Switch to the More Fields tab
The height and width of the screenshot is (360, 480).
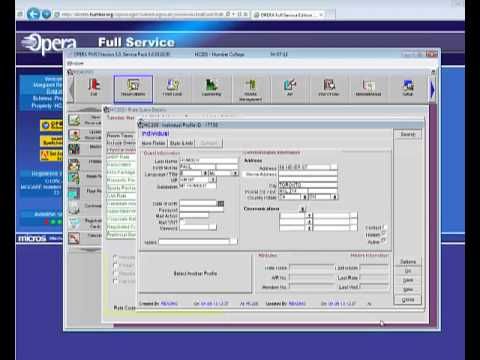point(153,143)
